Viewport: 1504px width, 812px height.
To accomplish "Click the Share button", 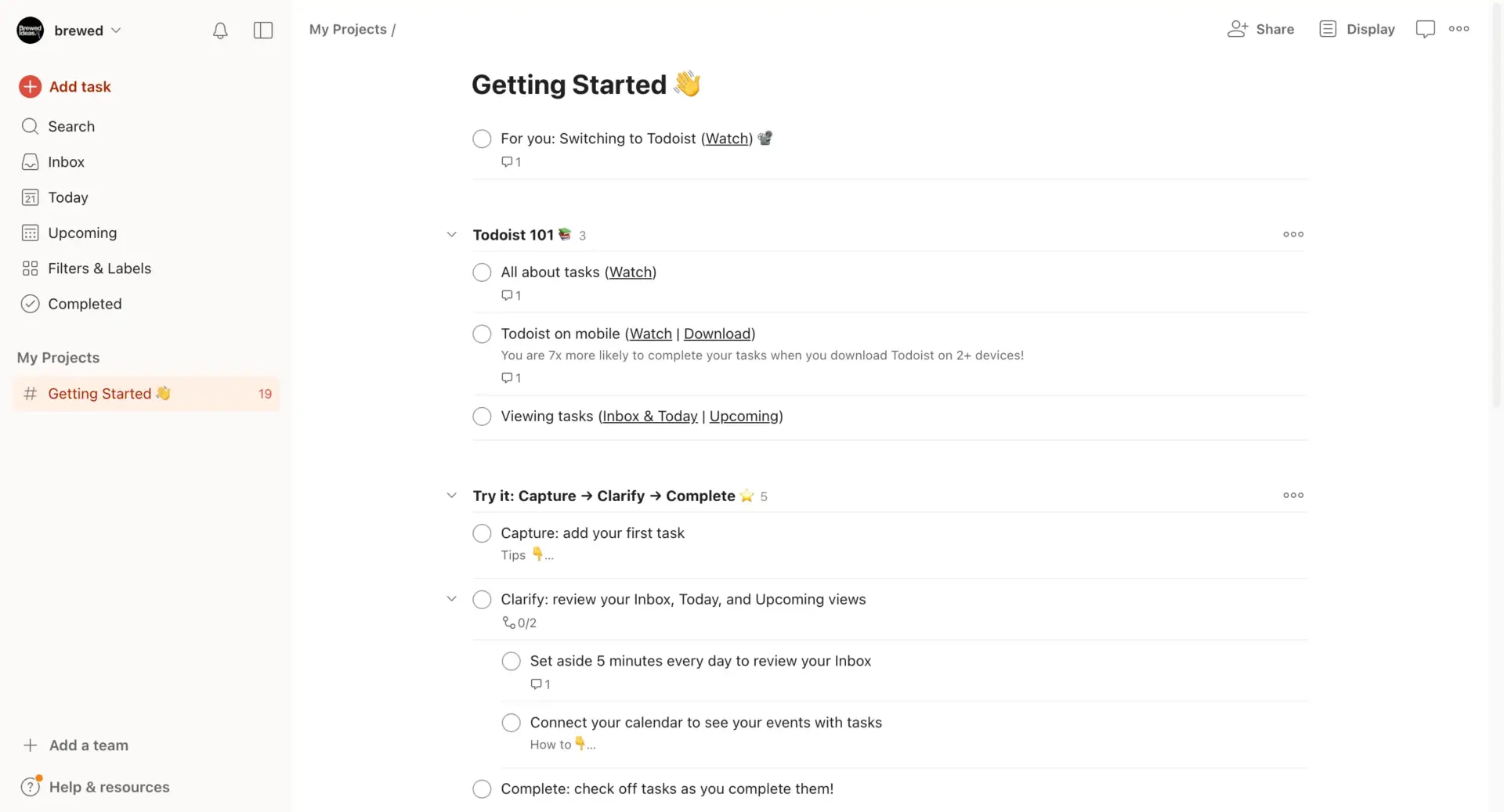I will (1260, 29).
